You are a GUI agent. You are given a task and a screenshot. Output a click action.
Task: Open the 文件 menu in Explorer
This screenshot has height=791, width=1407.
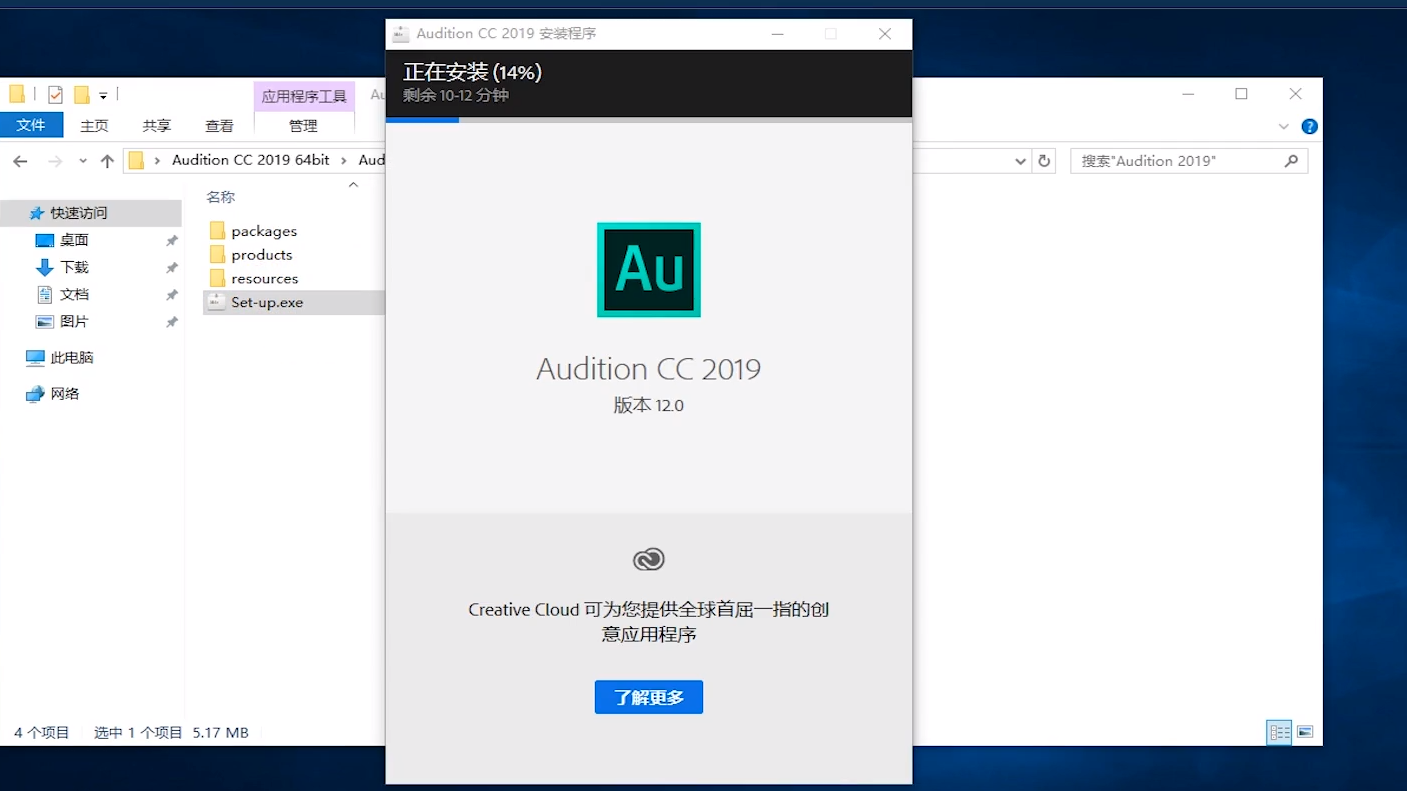[31, 125]
